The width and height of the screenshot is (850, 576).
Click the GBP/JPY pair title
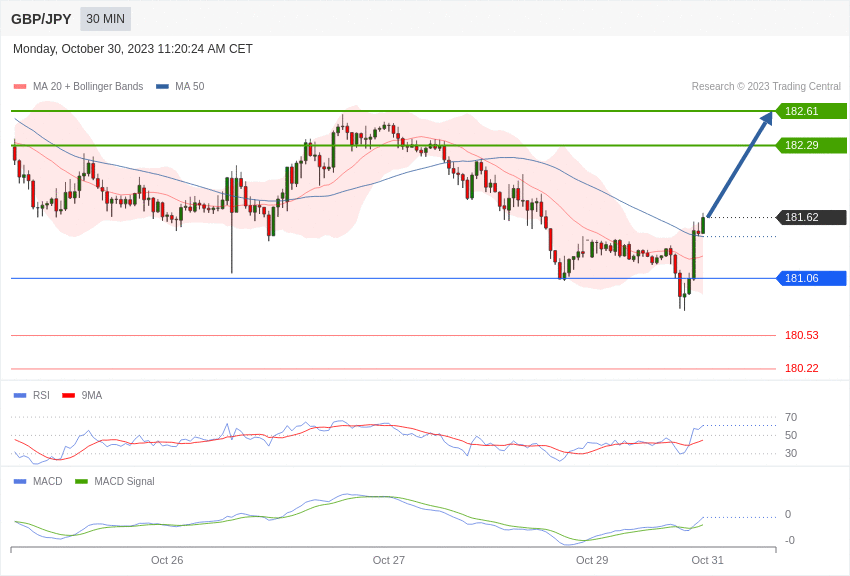pyautogui.click(x=41, y=19)
